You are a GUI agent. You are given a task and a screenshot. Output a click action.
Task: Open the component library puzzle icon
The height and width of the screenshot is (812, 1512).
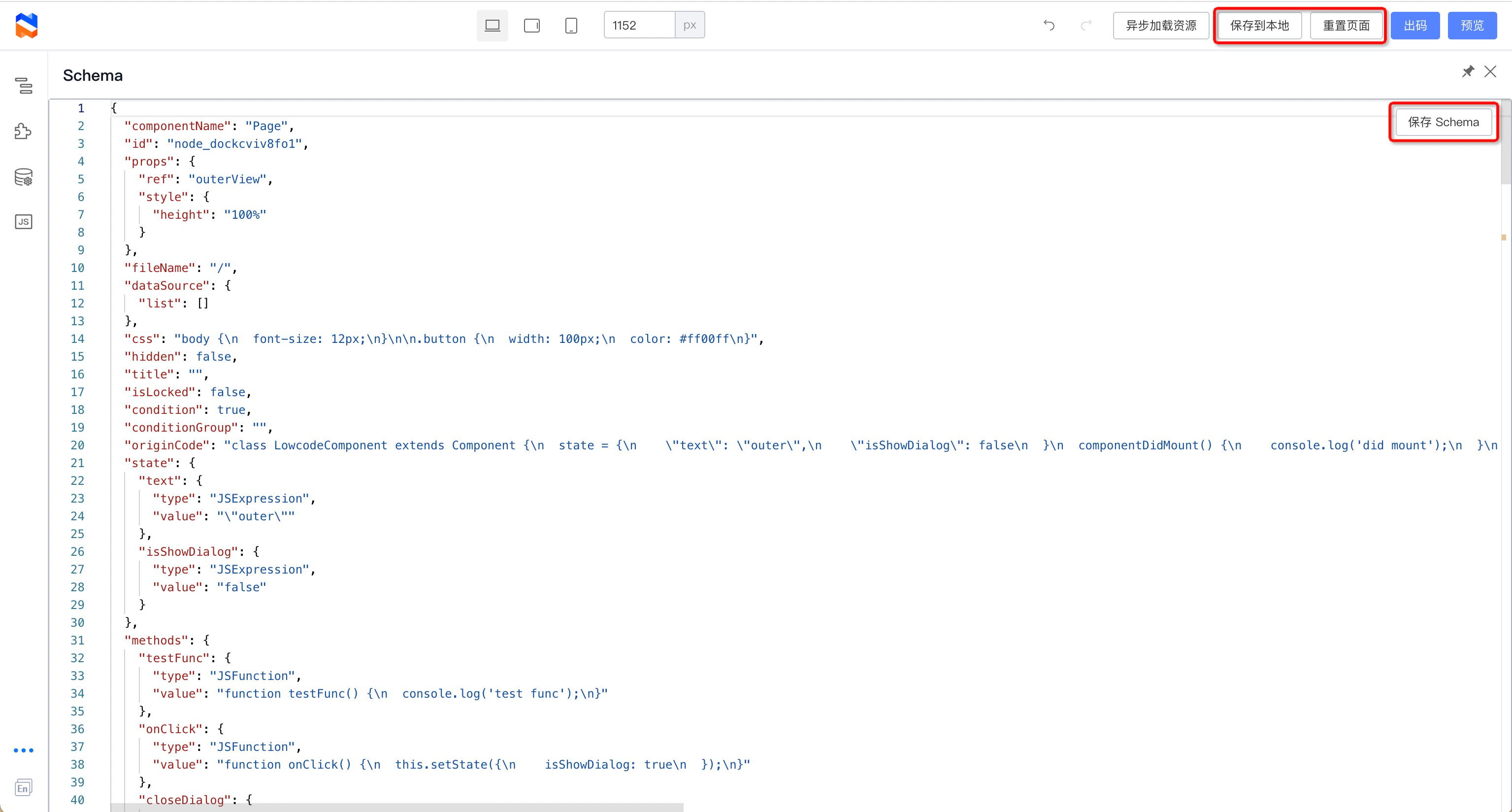point(24,131)
